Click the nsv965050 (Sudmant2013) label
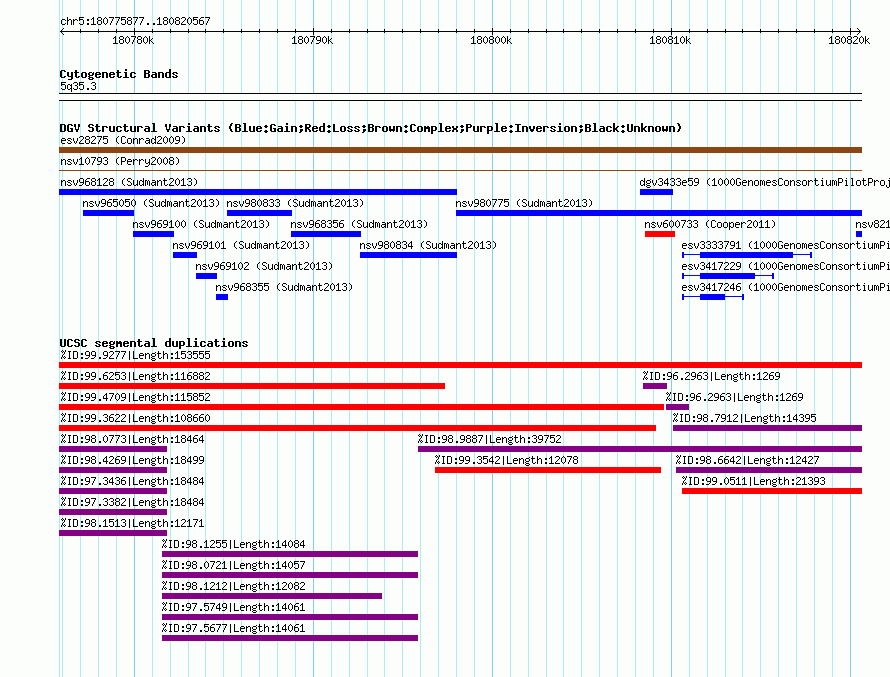890x677 pixels. (151, 203)
